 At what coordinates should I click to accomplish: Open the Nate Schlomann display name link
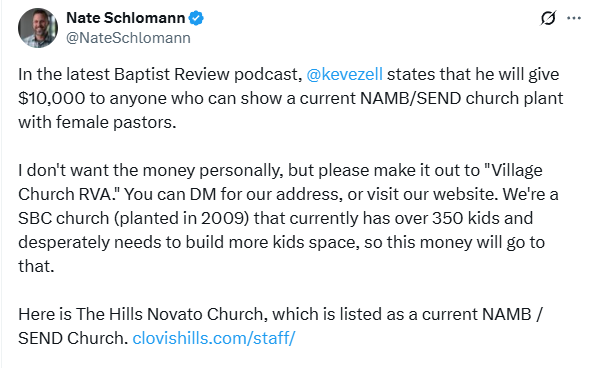click(x=125, y=18)
